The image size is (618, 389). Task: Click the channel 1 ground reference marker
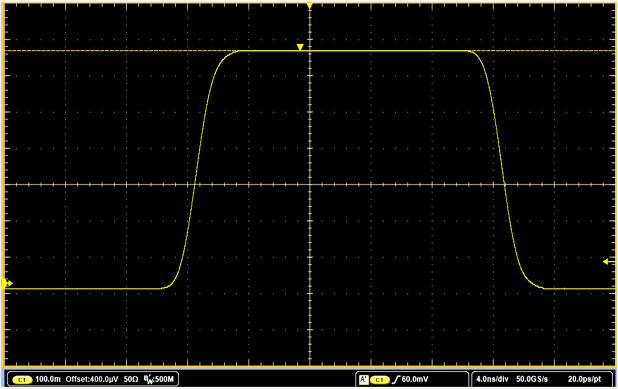pyautogui.click(x=7, y=283)
